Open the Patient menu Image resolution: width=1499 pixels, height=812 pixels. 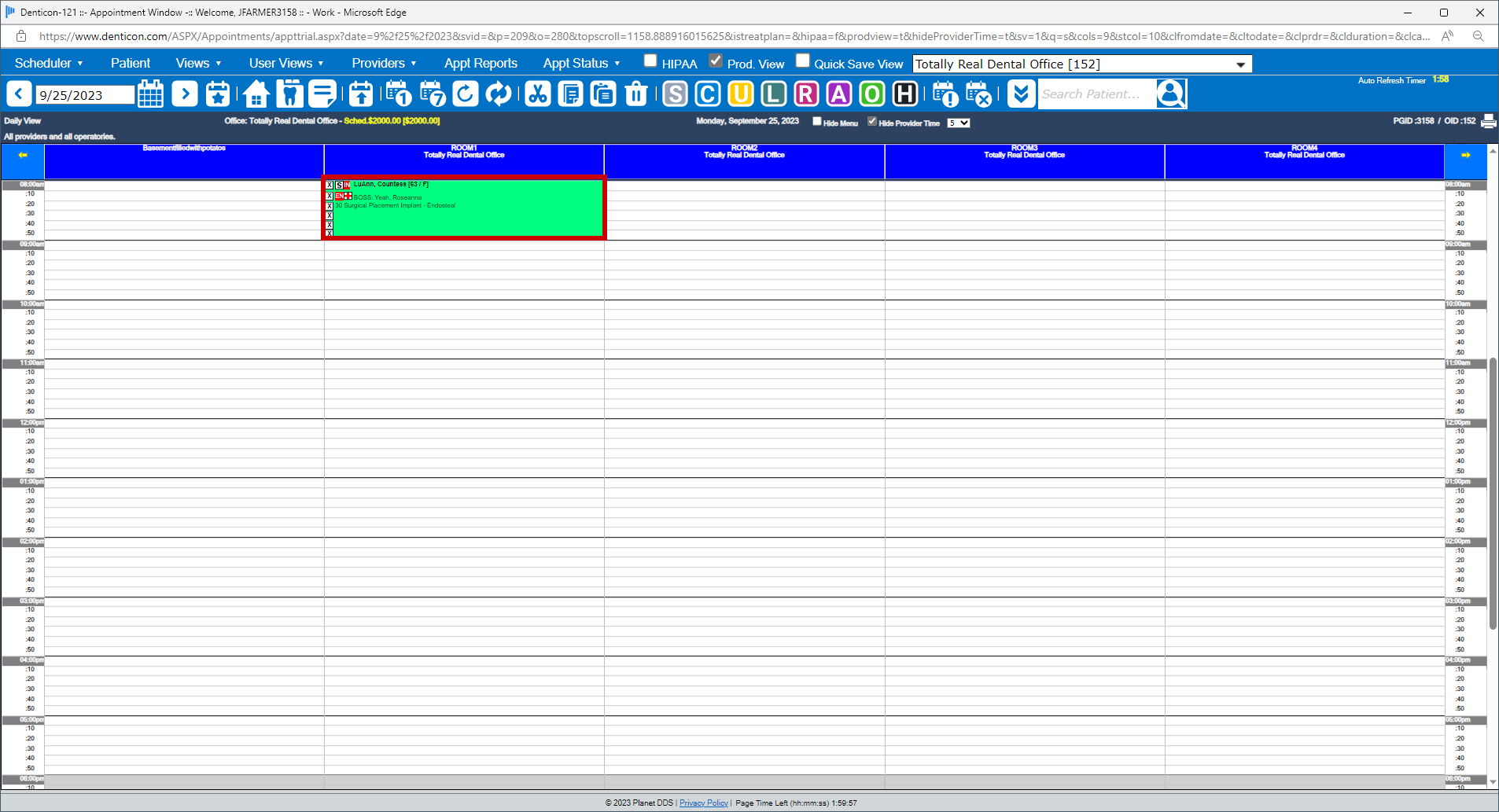[131, 63]
